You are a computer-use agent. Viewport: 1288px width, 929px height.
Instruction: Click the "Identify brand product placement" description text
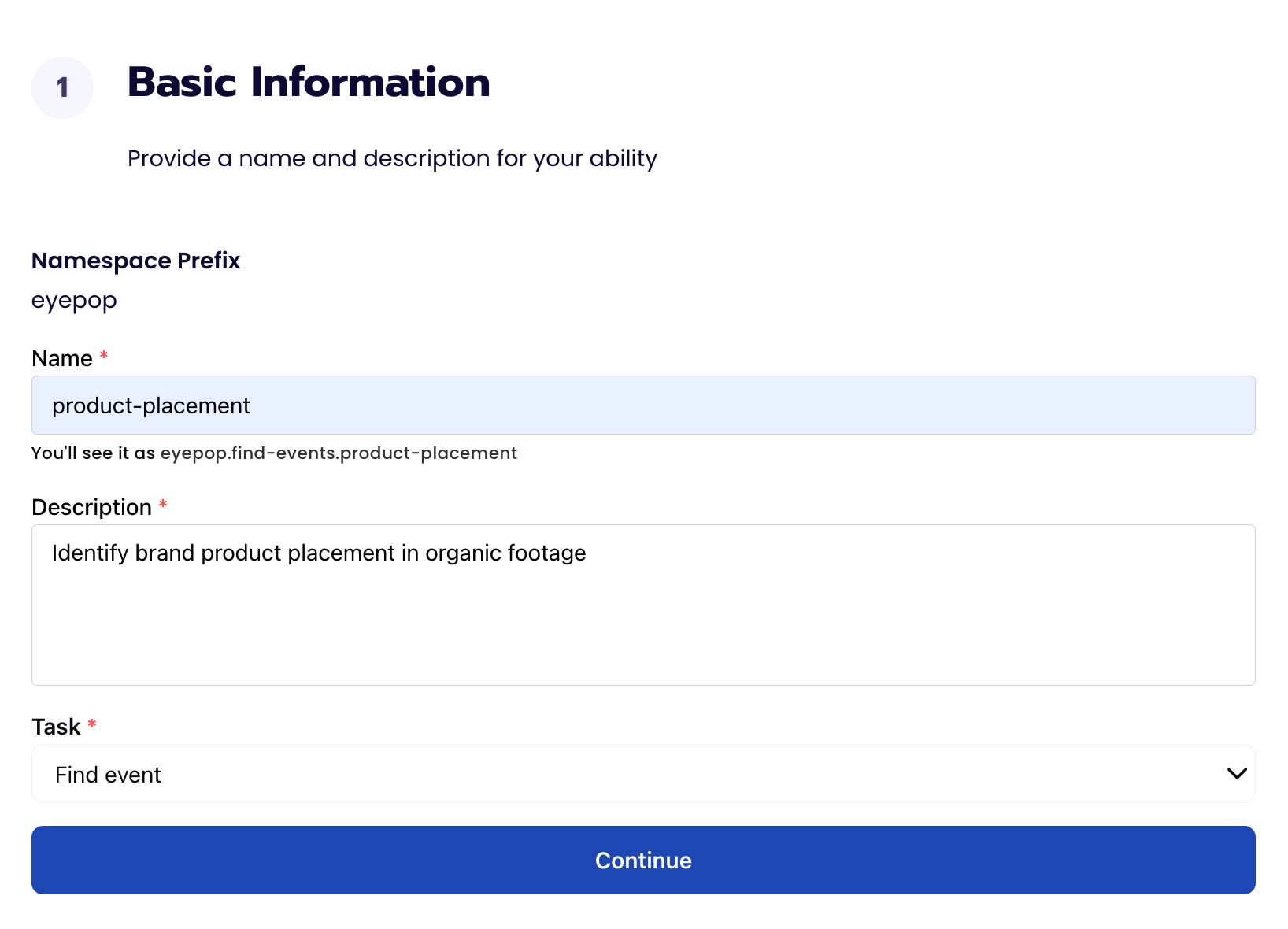[319, 553]
